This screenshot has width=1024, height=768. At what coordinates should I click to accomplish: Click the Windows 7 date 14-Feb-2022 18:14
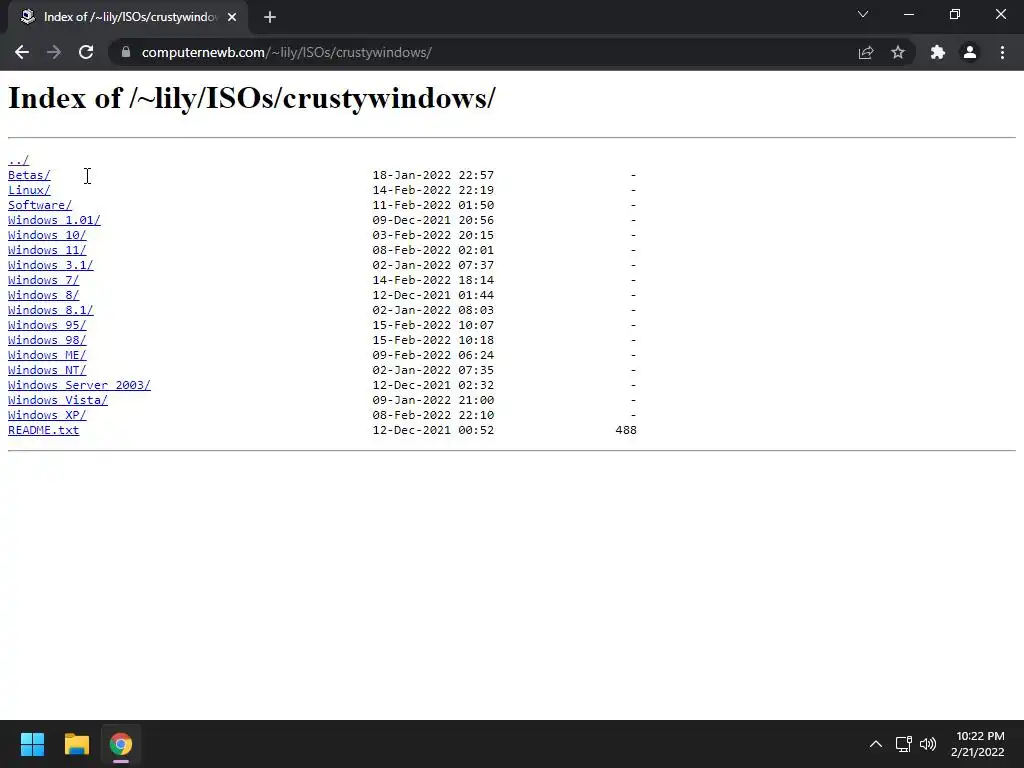tap(433, 280)
